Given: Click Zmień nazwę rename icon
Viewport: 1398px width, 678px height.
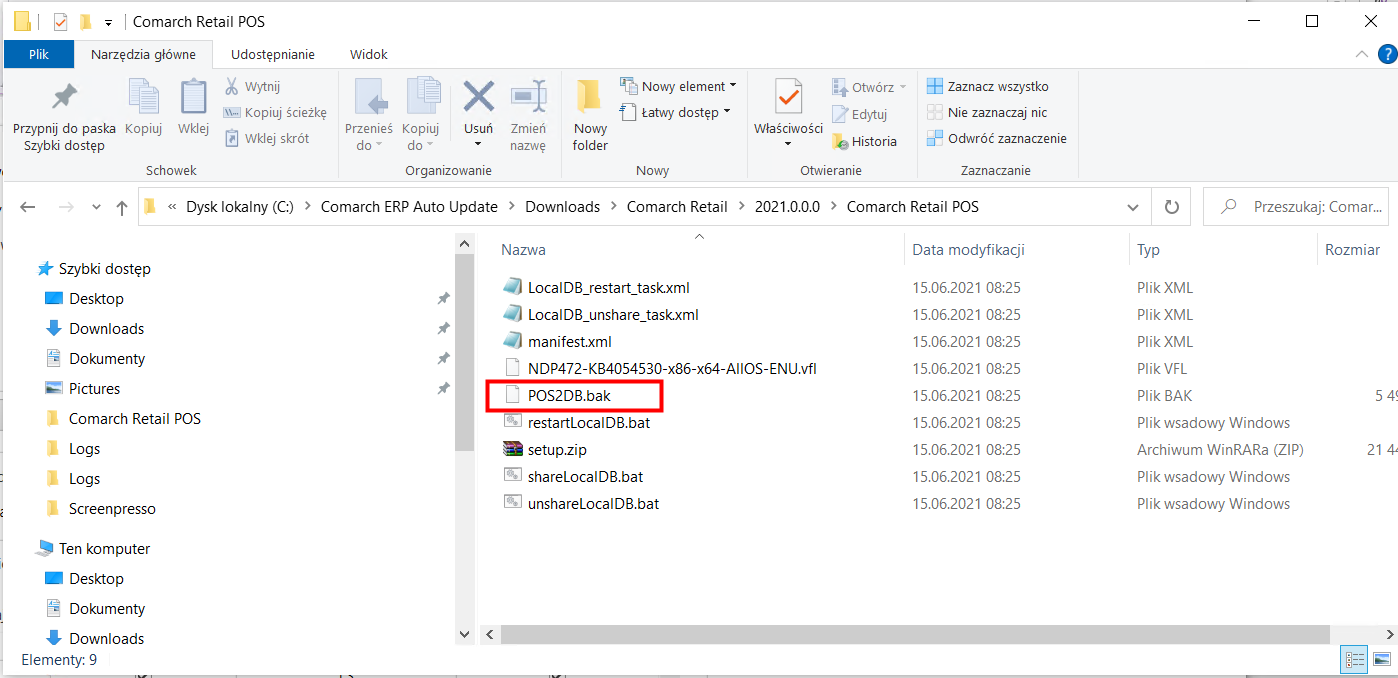Looking at the screenshot, I should (x=528, y=97).
